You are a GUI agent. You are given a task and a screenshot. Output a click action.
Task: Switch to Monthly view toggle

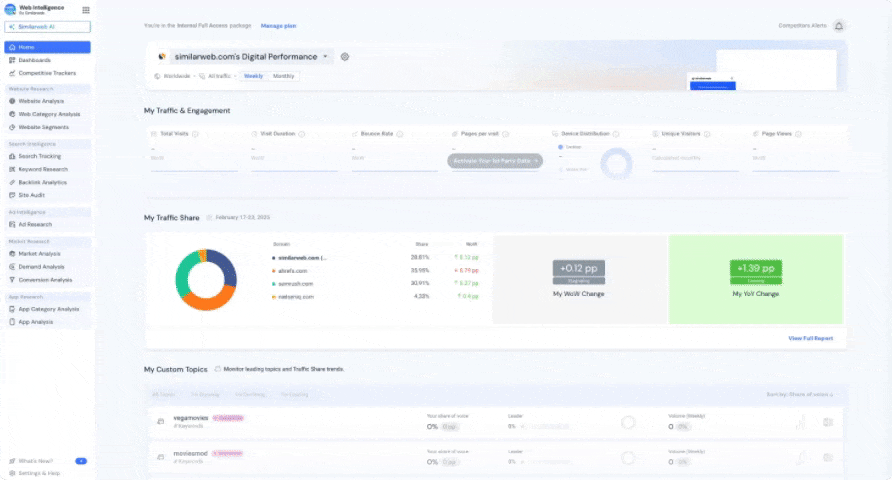[x=284, y=76]
